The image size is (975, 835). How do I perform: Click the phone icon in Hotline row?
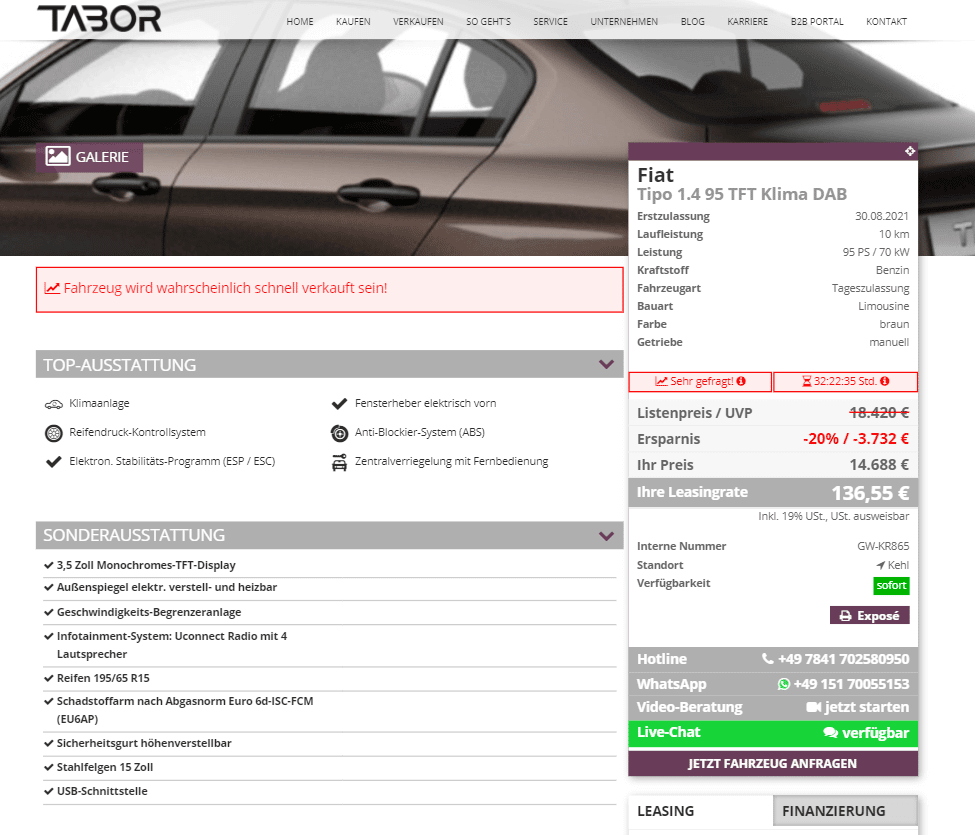pyautogui.click(x=769, y=658)
